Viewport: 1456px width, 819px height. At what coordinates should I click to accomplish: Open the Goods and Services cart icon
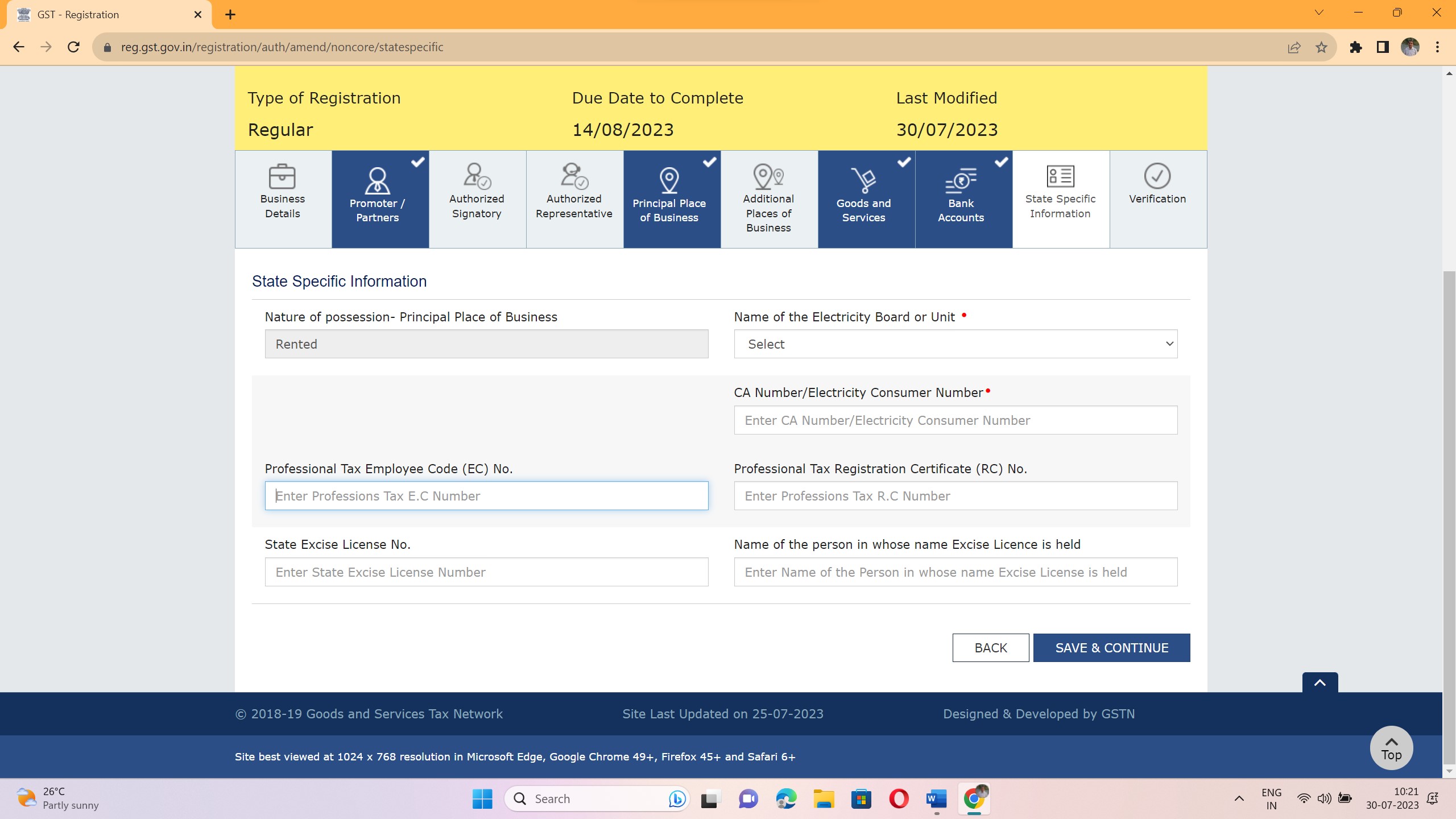[x=863, y=181]
